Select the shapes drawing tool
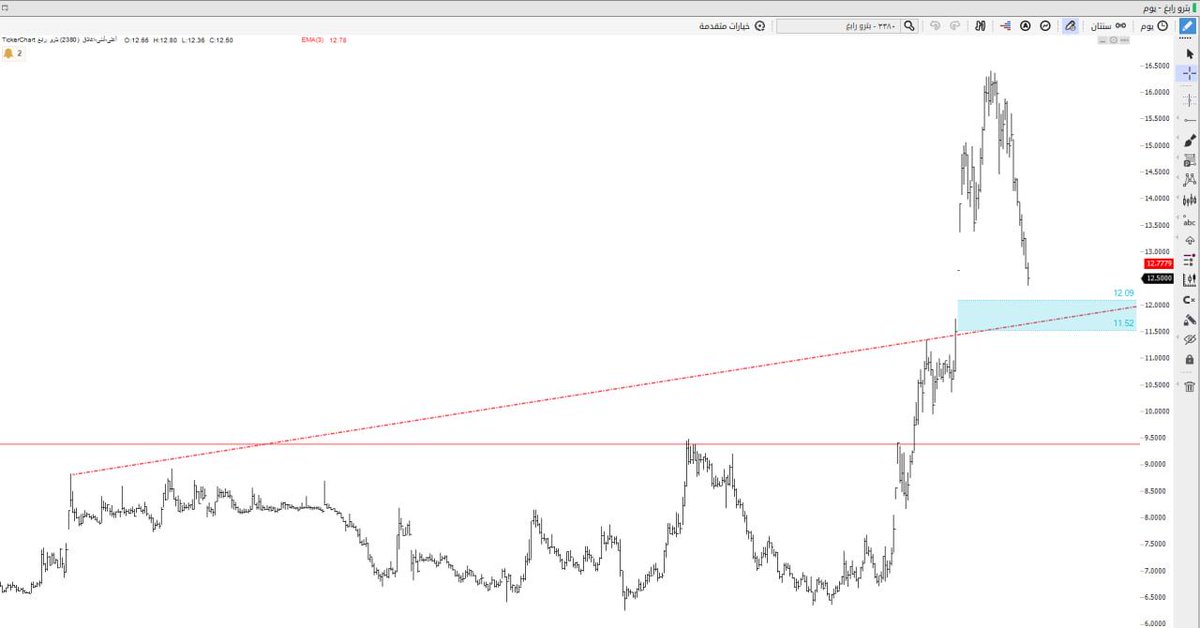The height and width of the screenshot is (628, 1200). (x=1189, y=160)
